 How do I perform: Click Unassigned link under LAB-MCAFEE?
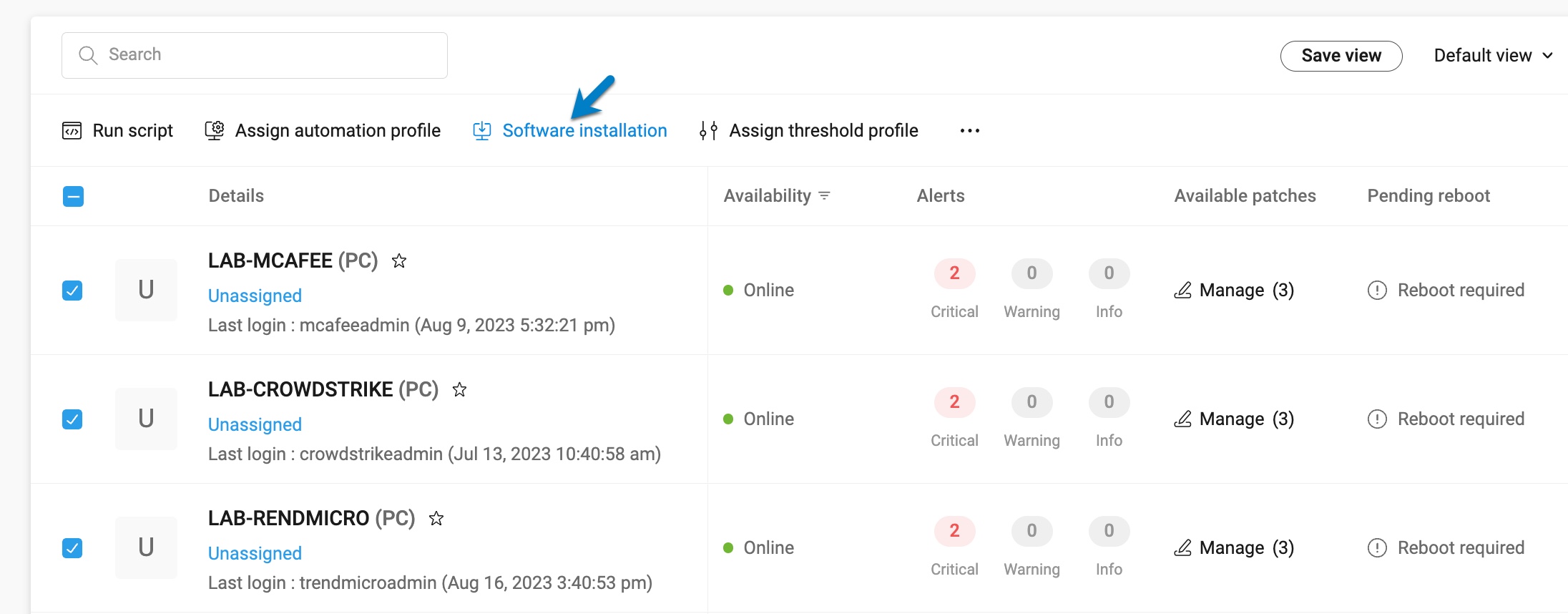pos(255,296)
